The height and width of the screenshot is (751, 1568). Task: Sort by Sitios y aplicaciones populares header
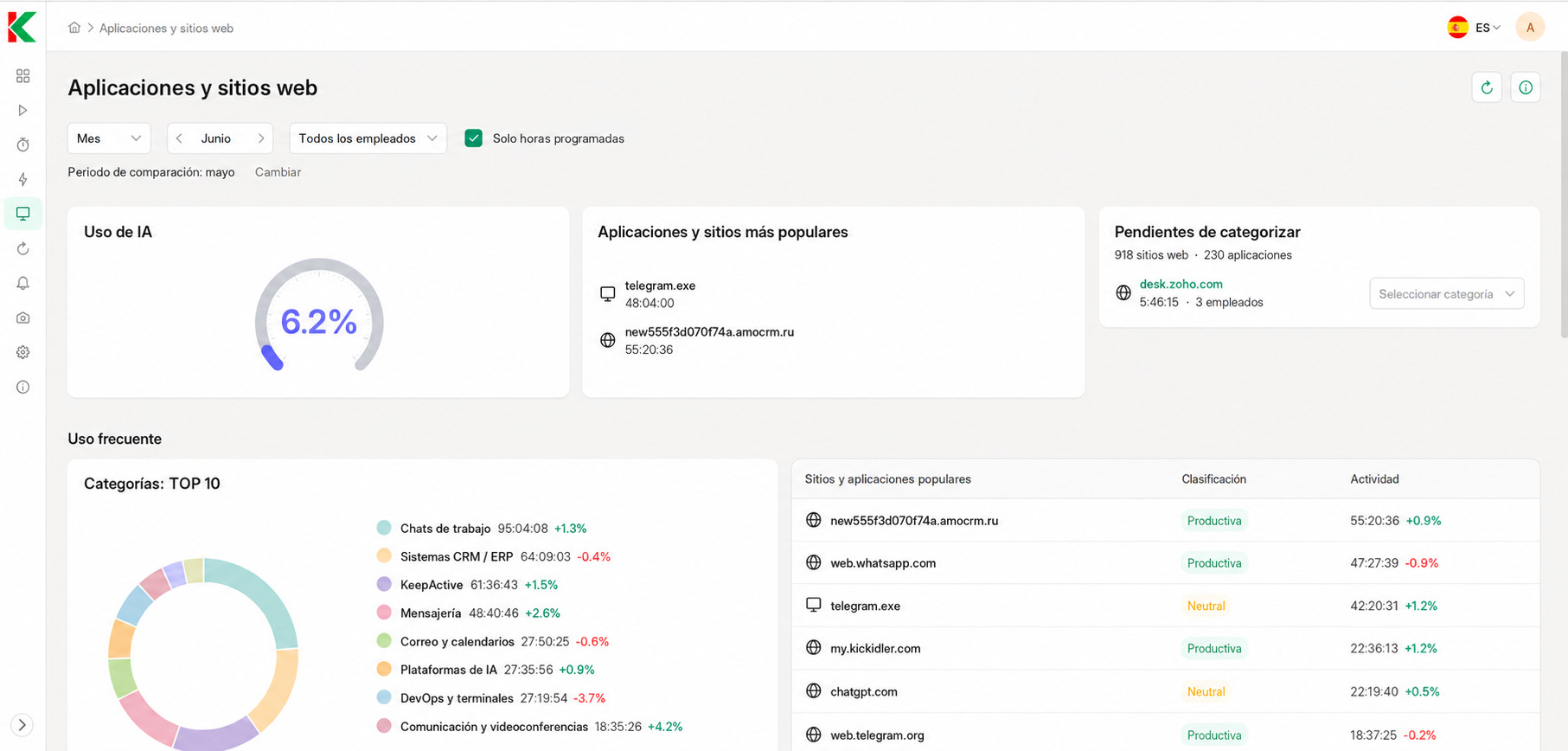pyautogui.click(x=887, y=479)
